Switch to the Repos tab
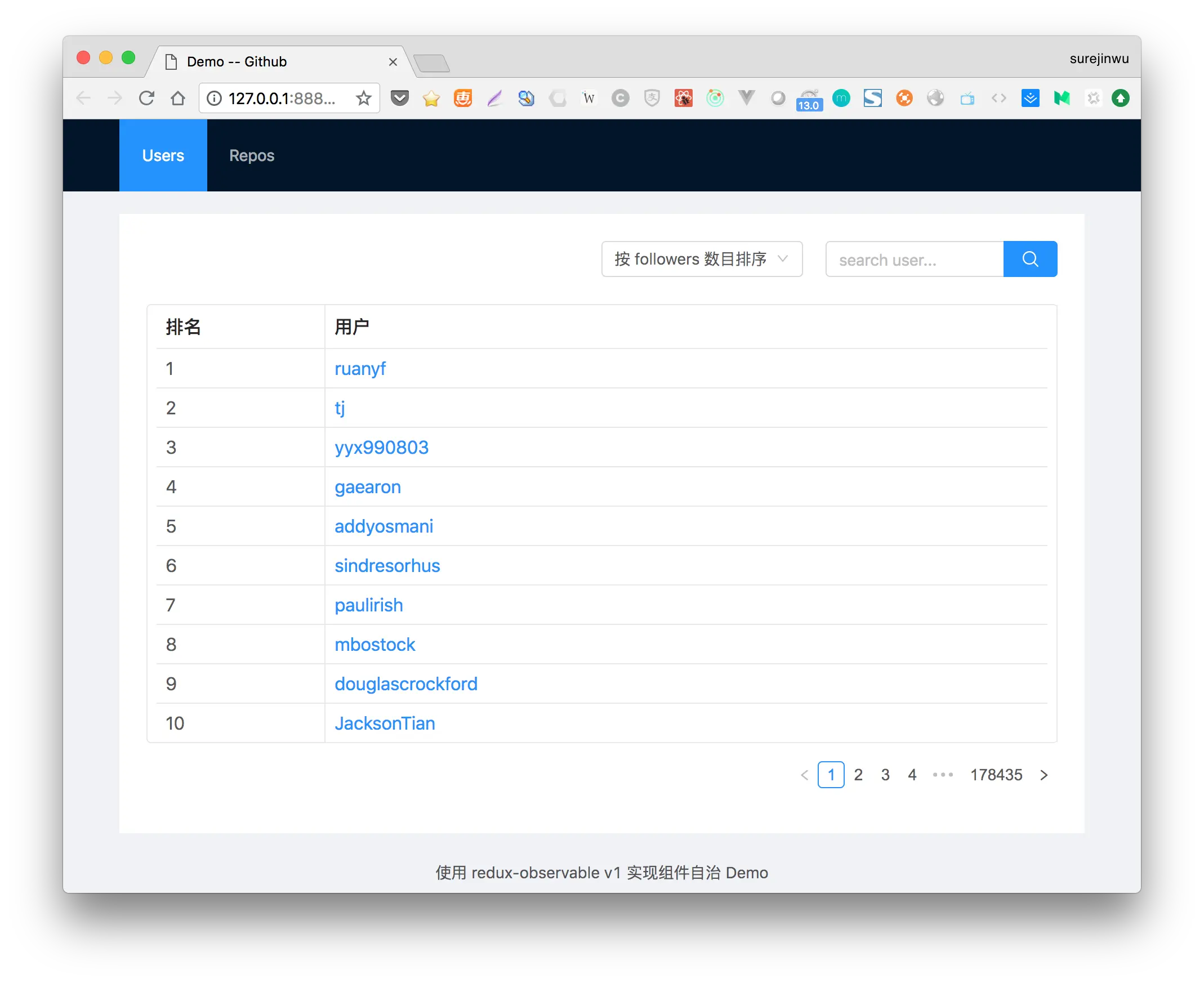This screenshot has height=983, width=1204. point(252,156)
